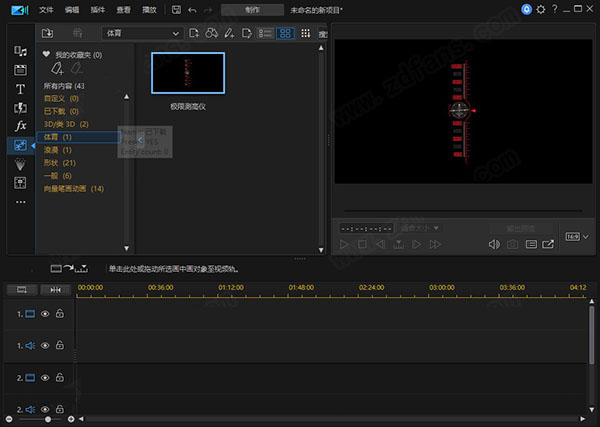Open the 文件 menu
Viewport: 600px width, 427px height.
[46, 10]
